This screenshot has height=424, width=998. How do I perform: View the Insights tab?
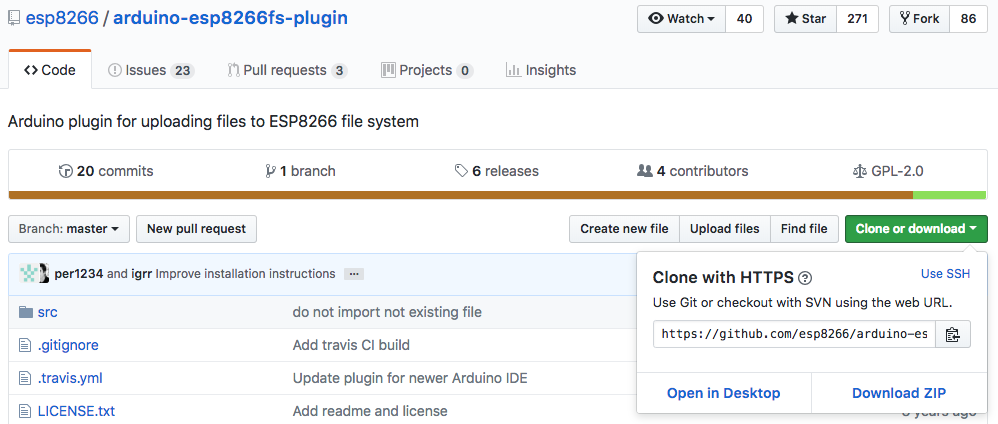(541, 70)
